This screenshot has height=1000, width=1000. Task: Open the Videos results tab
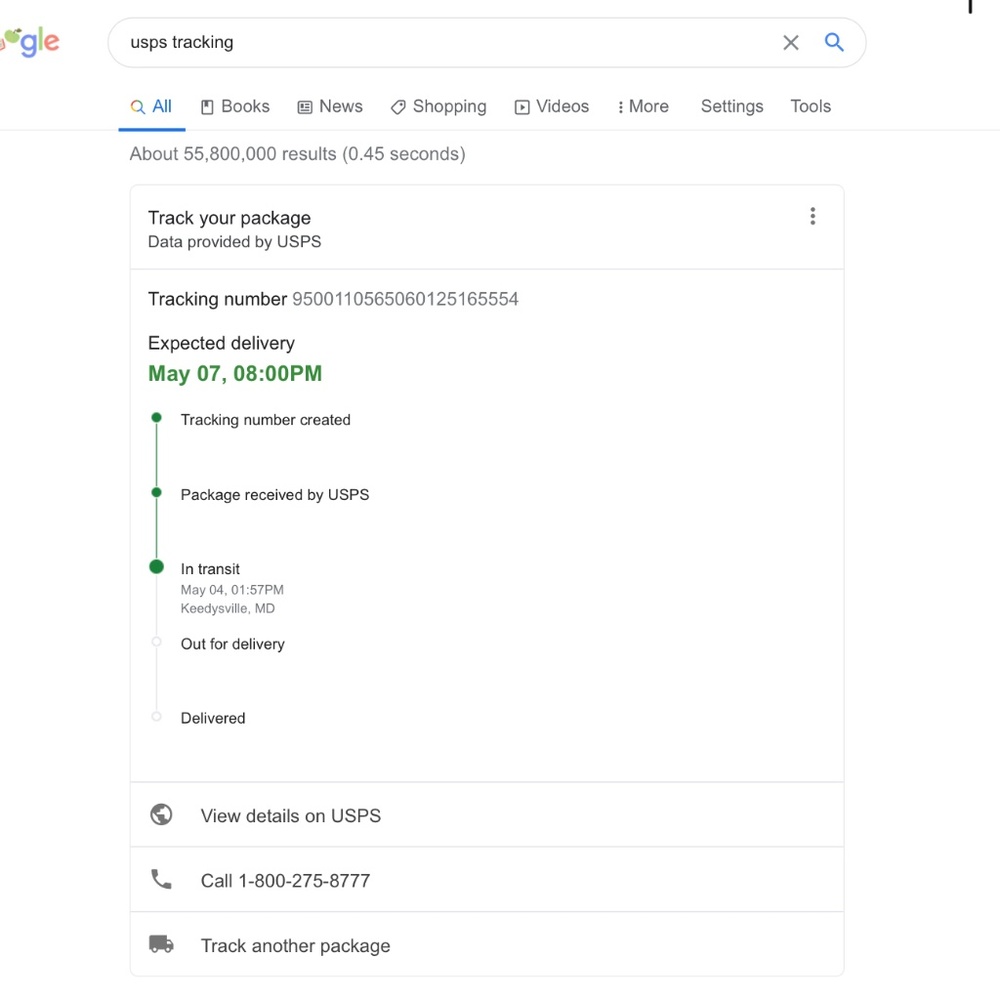(x=552, y=107)
